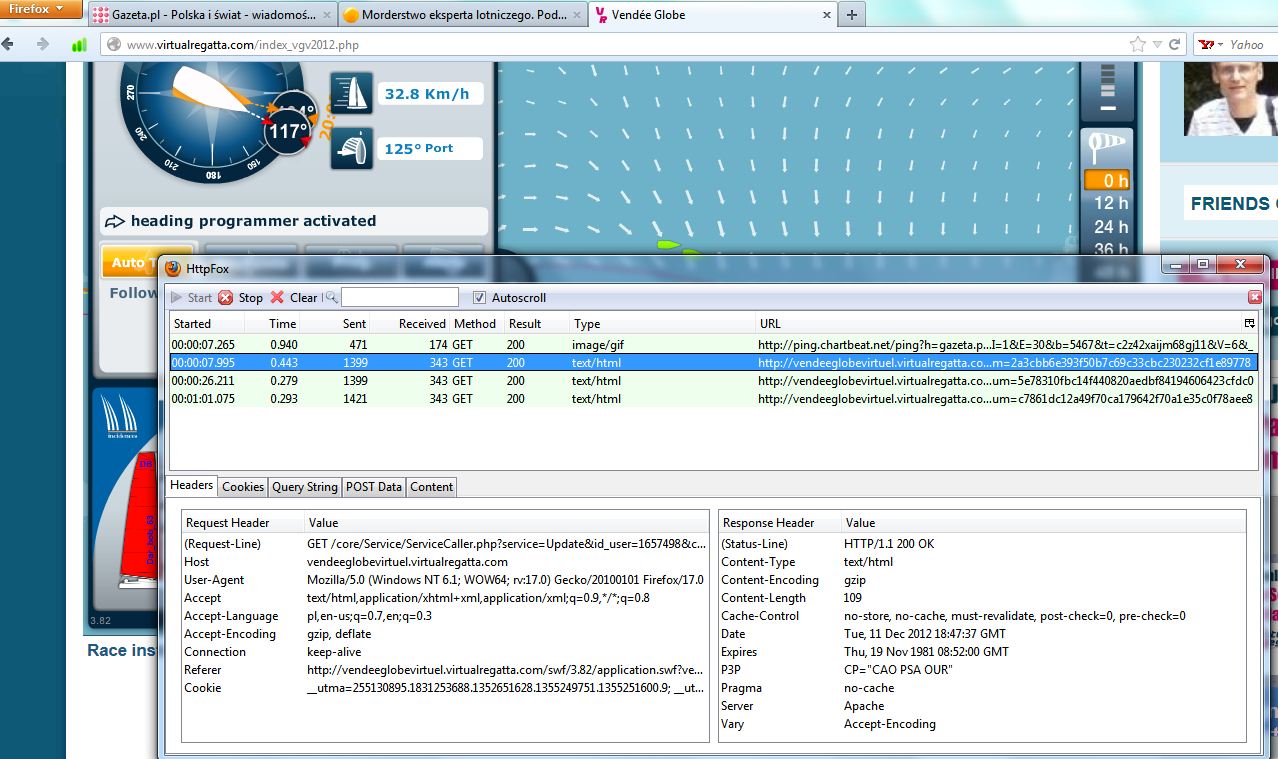This screenshot has width=1278, height=759.
Task: Select the 12 h wind forecast option
Action: click(x=1110, y=204)
